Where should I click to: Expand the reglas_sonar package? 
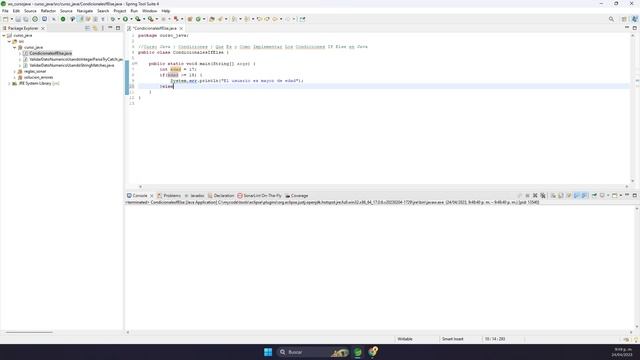pos(15,71)
